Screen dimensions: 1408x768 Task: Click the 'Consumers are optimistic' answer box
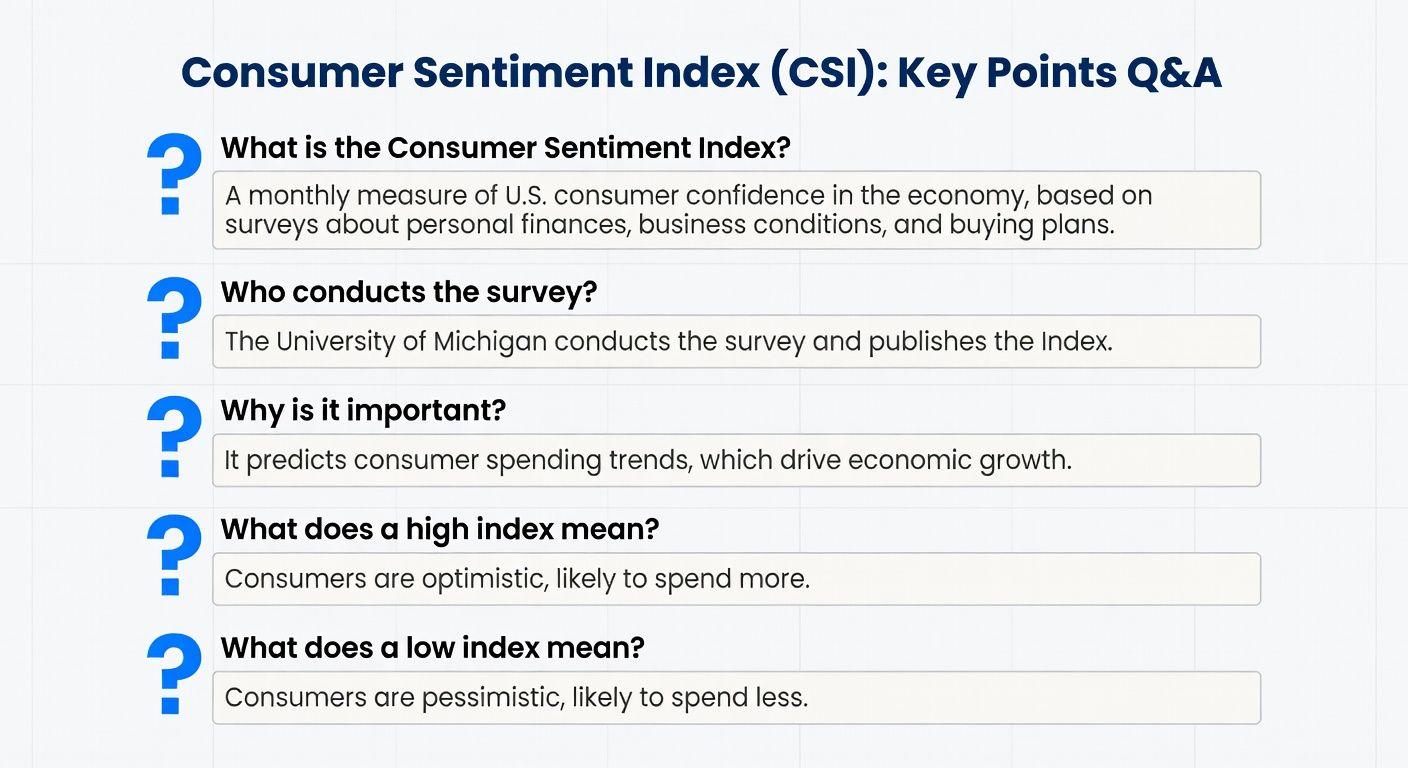click(736, 579)
